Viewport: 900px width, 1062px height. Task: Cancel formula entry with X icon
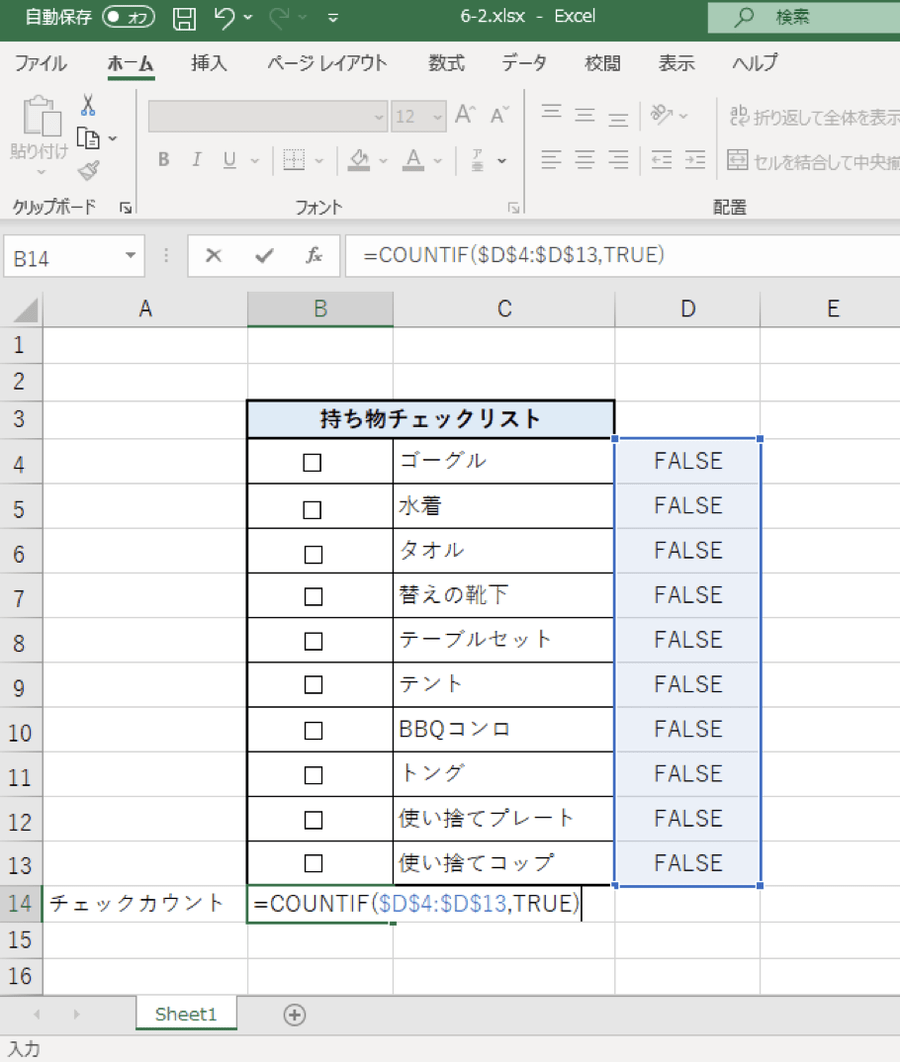213,256
